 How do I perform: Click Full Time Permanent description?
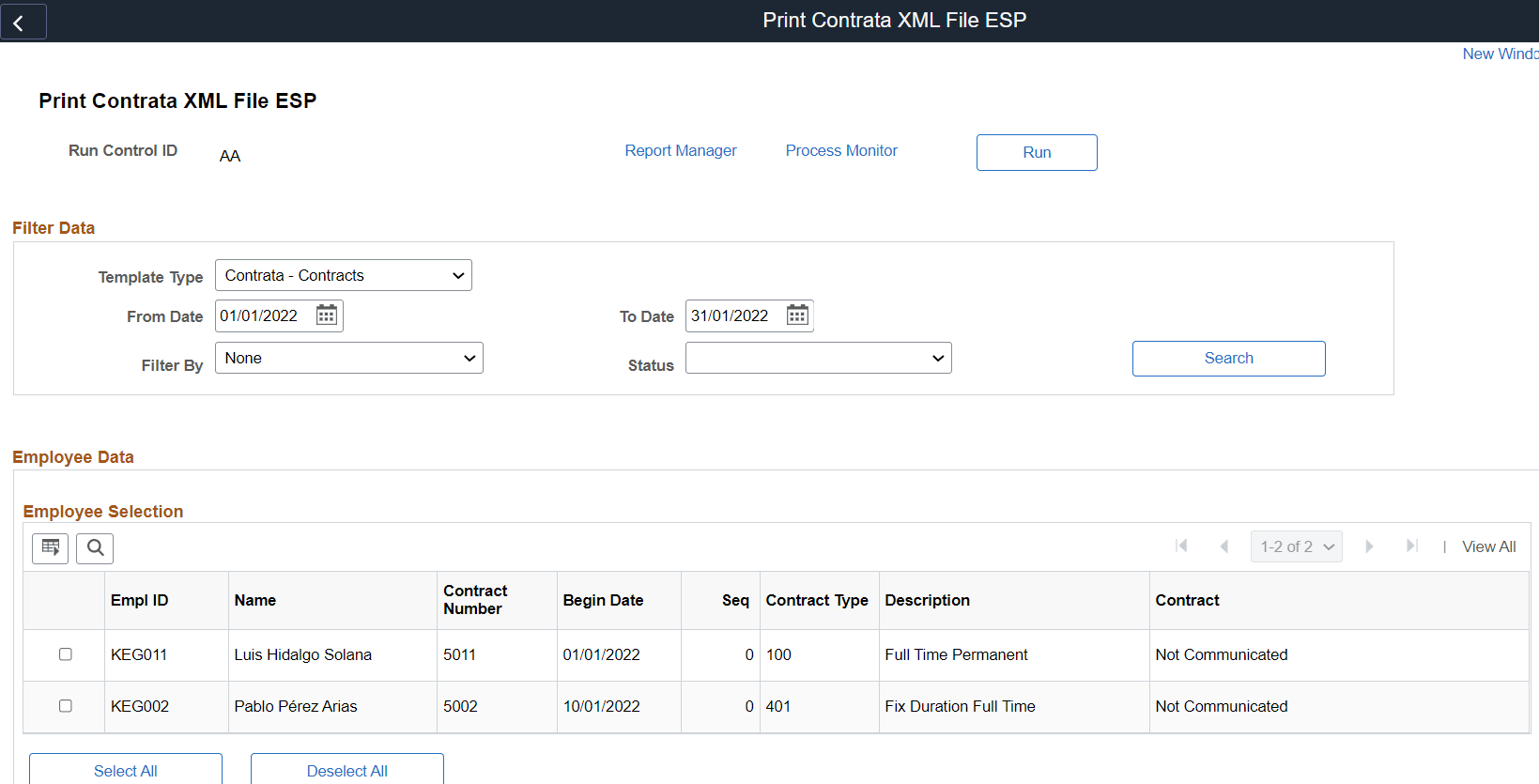[957, 654]
